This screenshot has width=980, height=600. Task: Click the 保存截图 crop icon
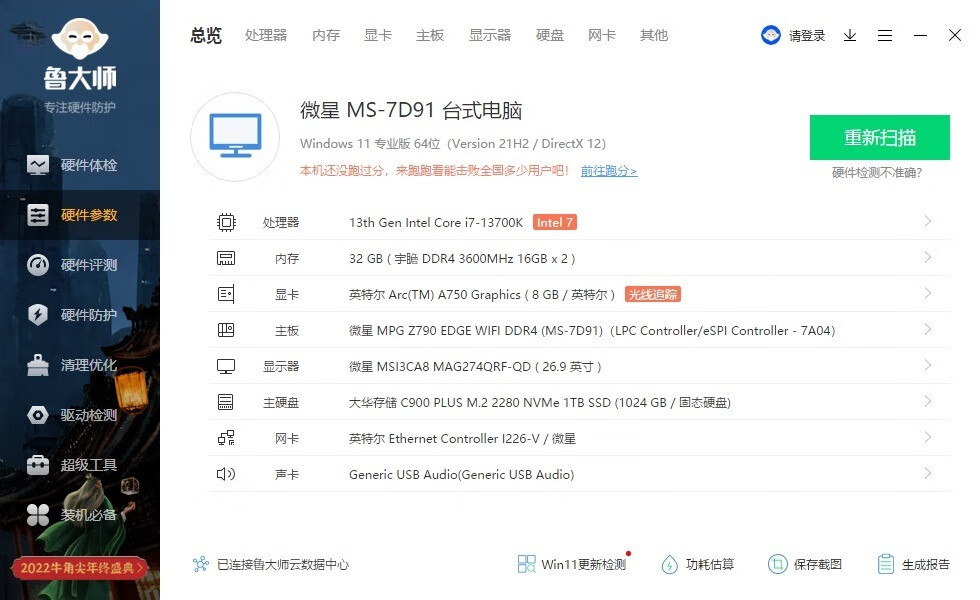(x=778, y=564)
